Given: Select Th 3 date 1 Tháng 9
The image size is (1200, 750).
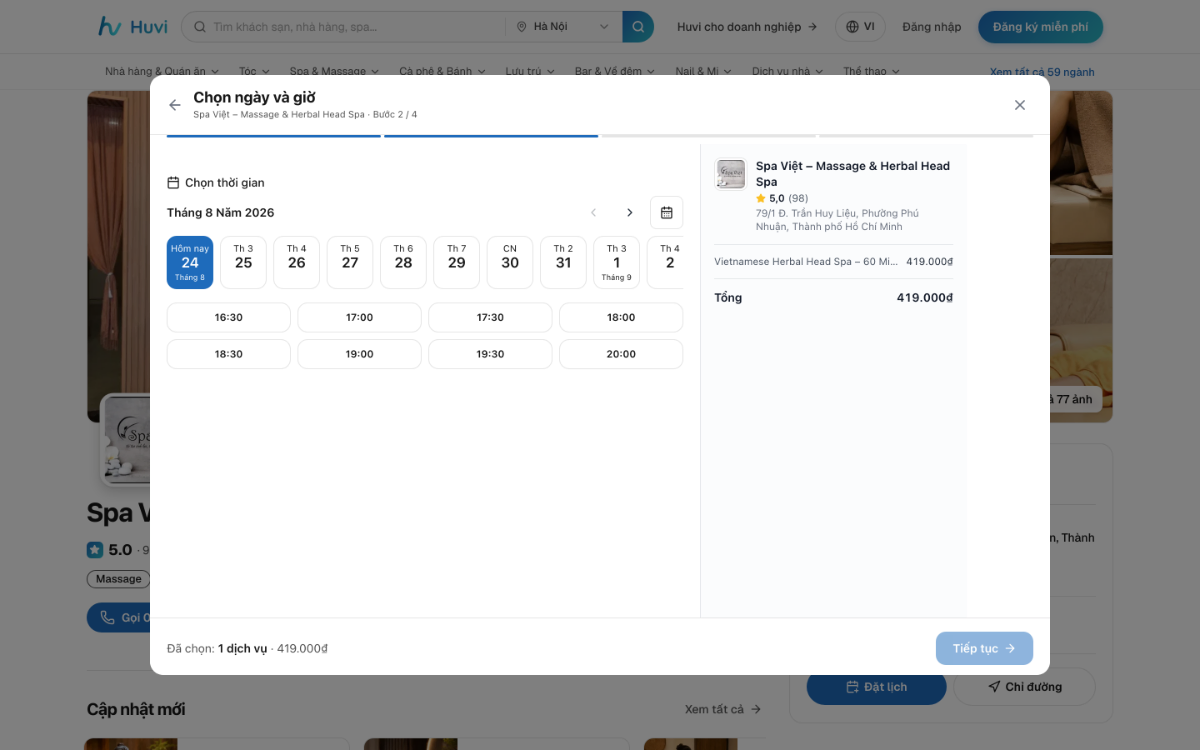Looking at the screenshot, I should [x=617, y=263].
